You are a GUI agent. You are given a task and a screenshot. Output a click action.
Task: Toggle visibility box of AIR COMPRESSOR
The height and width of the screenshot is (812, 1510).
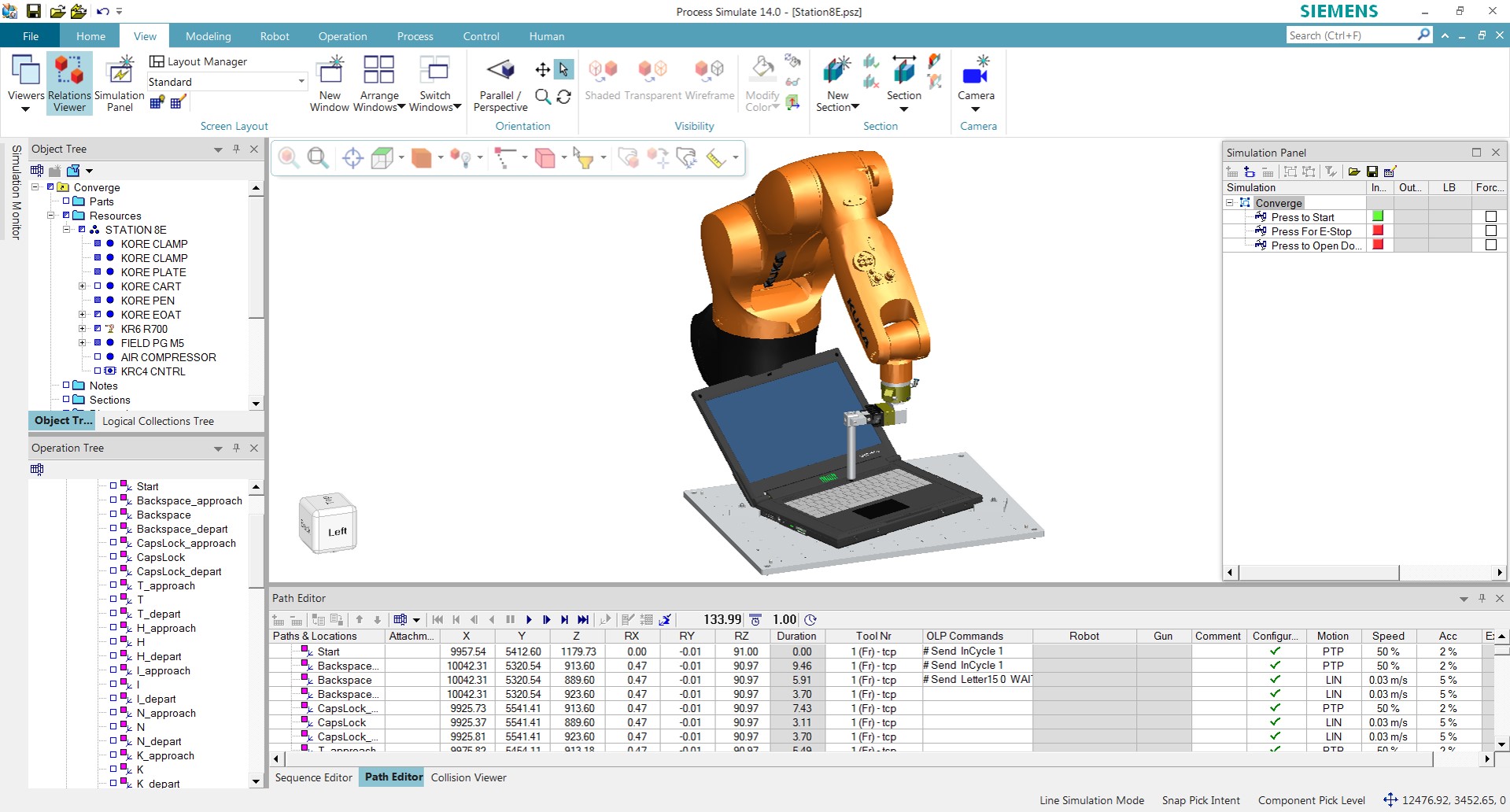[x=98, y=357]
